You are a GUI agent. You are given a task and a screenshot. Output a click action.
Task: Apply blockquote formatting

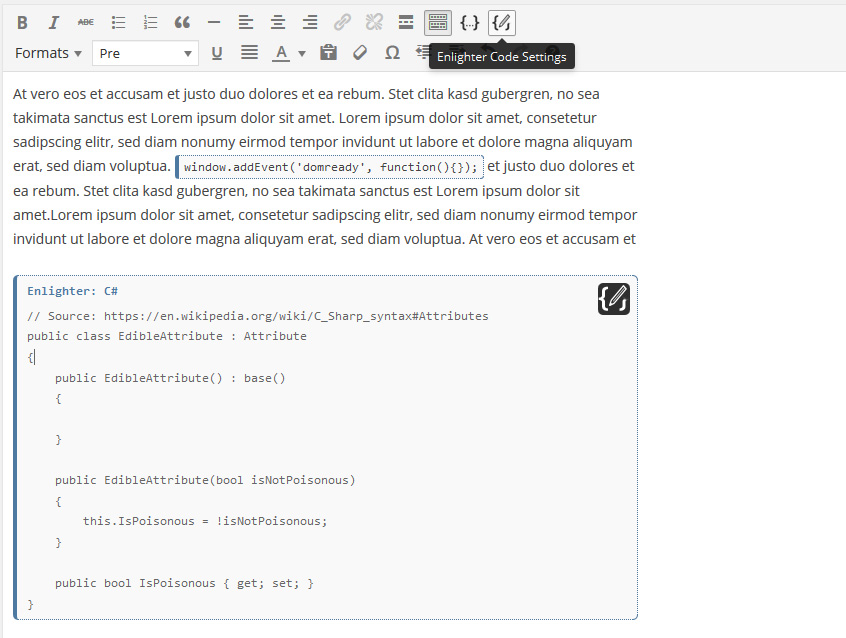coord(182,22)
